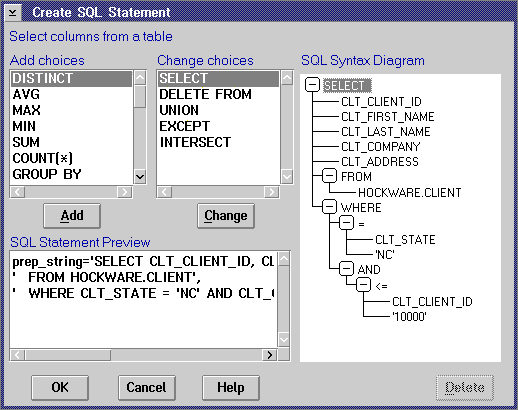Viewport: 518px width, 410px height.
Task: Click horizontal scrollbar thumb in SQL preview
Action: click(x=68, y=355)
